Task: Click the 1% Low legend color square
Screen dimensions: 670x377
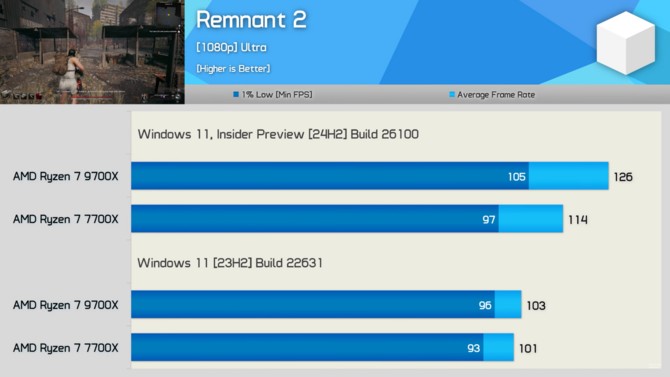Action: click(x=236, y=94)
